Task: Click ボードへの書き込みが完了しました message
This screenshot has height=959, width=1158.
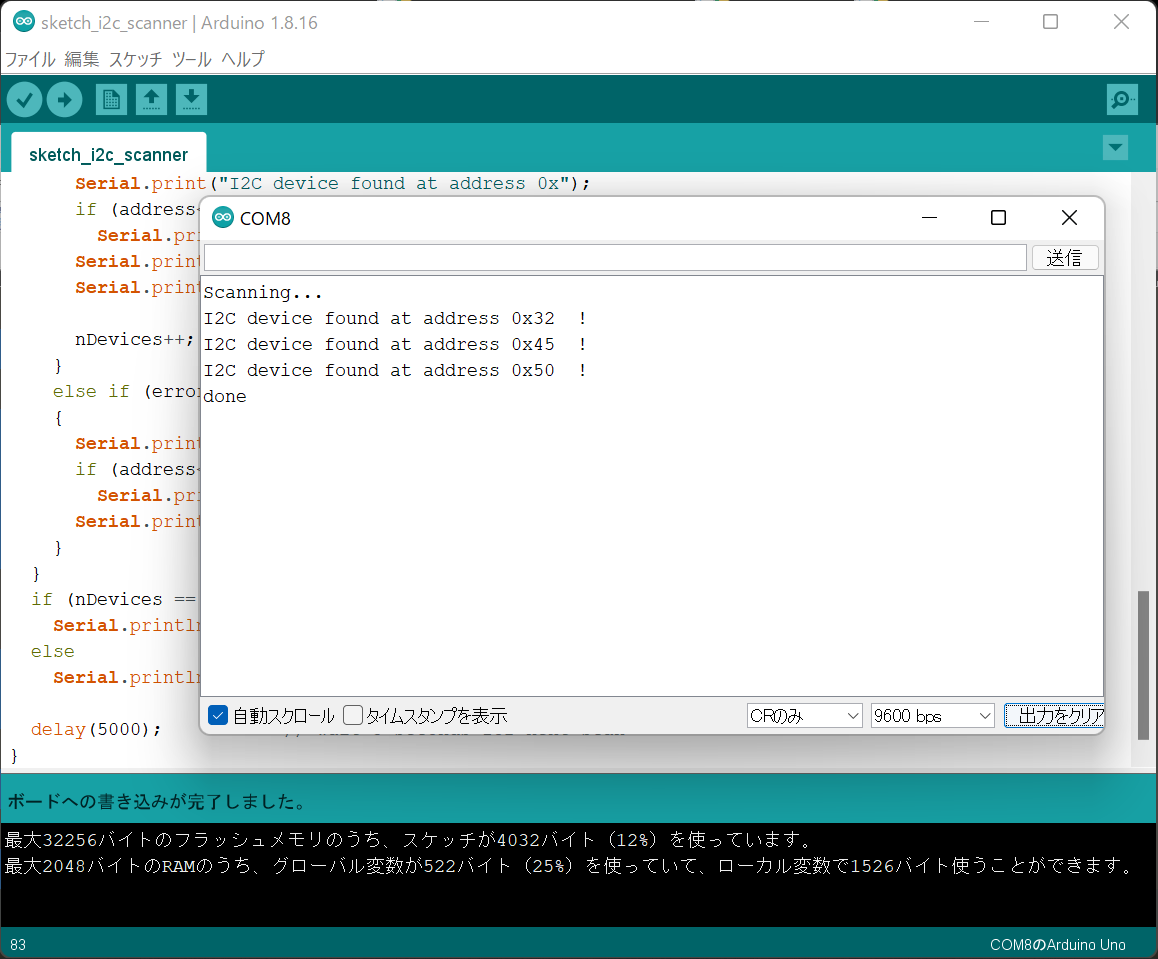Action: click(x=157, y=802)
